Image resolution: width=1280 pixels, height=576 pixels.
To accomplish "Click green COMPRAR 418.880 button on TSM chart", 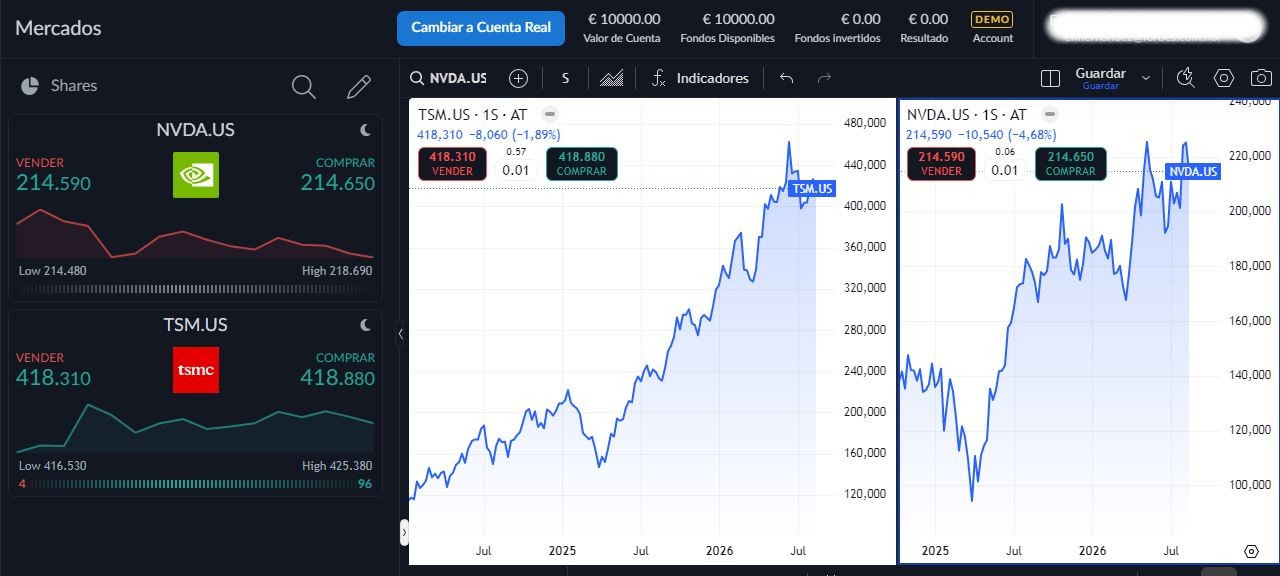I will click(582, 164).
